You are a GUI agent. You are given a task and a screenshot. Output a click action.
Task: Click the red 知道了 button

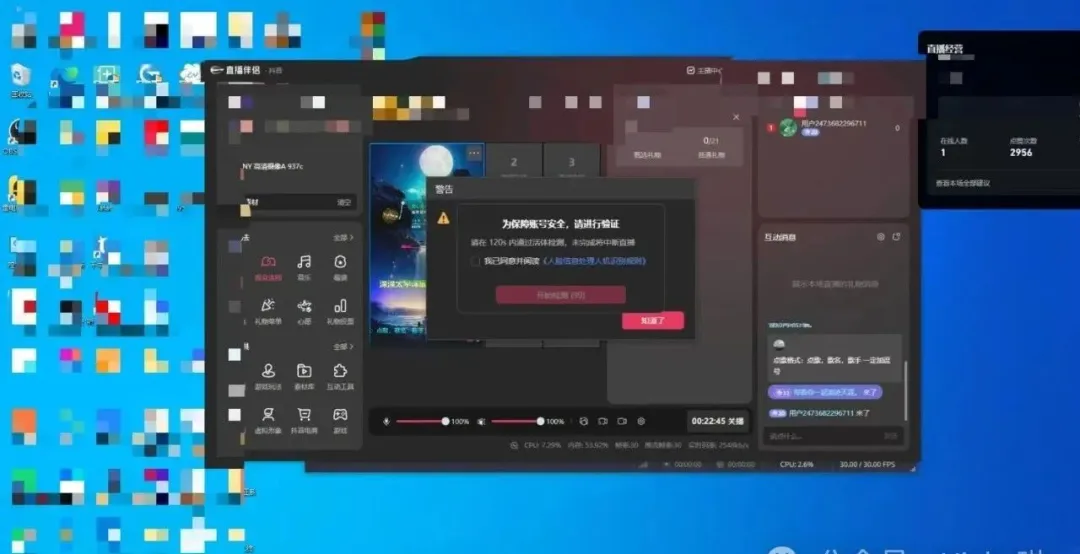(x=652, y=320)
